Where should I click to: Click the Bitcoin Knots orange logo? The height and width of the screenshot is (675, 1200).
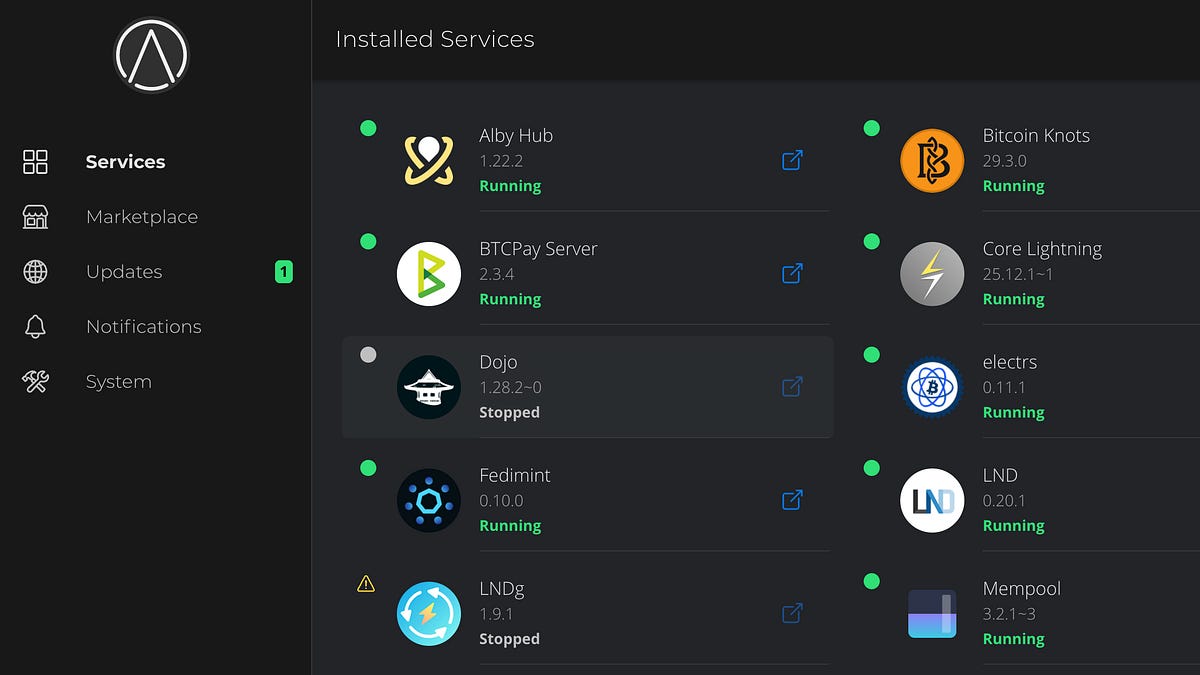point(932,160)
